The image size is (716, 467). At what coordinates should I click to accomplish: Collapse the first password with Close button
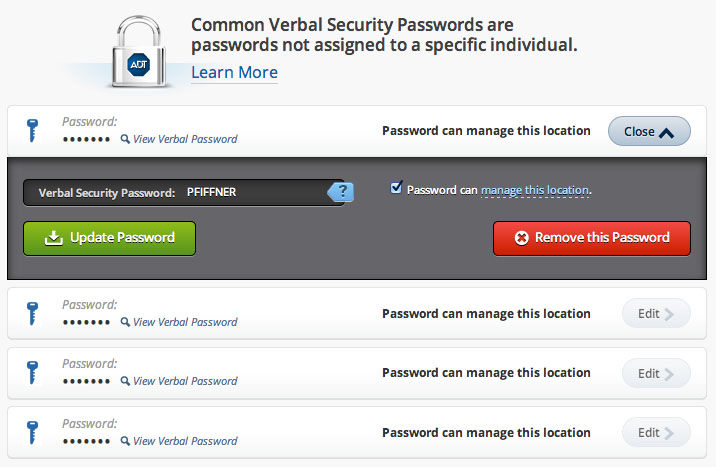coord(649,131)
